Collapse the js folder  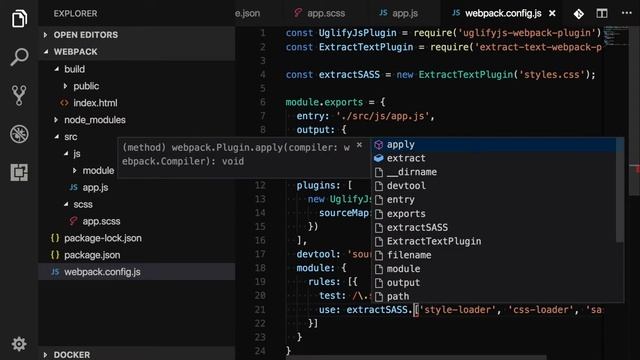click(76, 154)
